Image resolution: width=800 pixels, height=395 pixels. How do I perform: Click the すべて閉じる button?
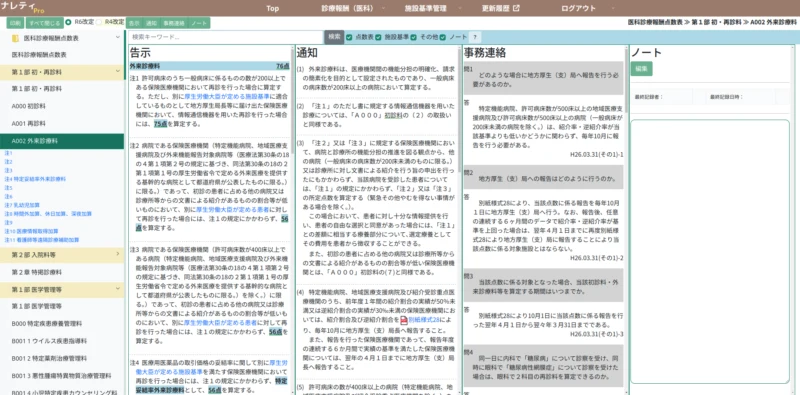pos(45,23)
